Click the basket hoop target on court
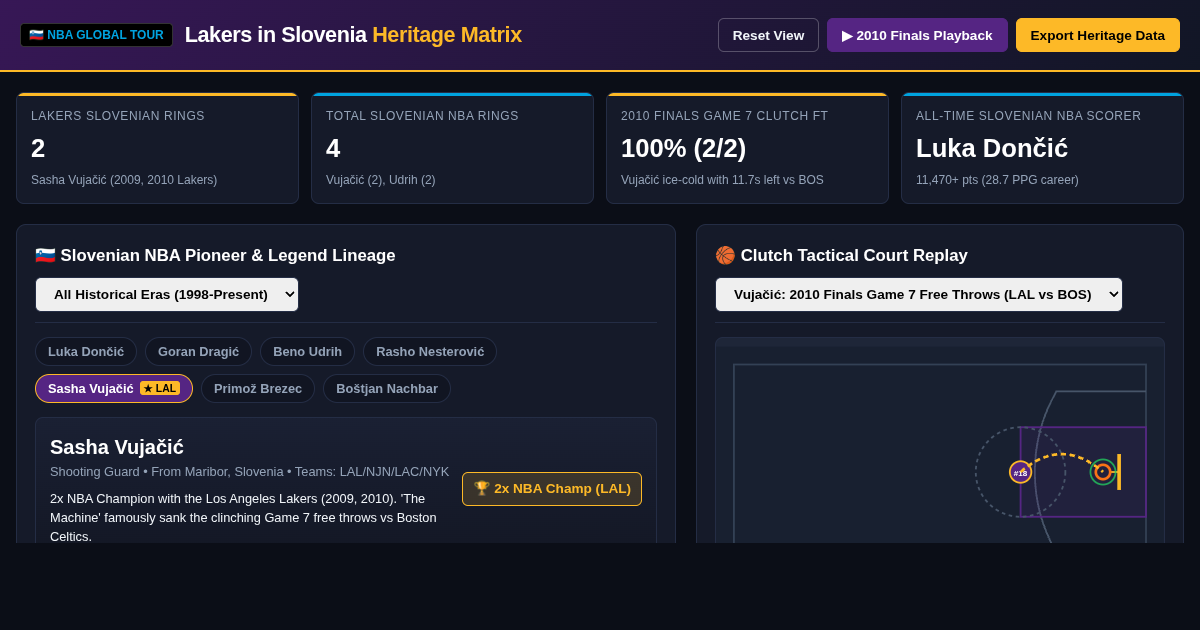 [1103, 472]
